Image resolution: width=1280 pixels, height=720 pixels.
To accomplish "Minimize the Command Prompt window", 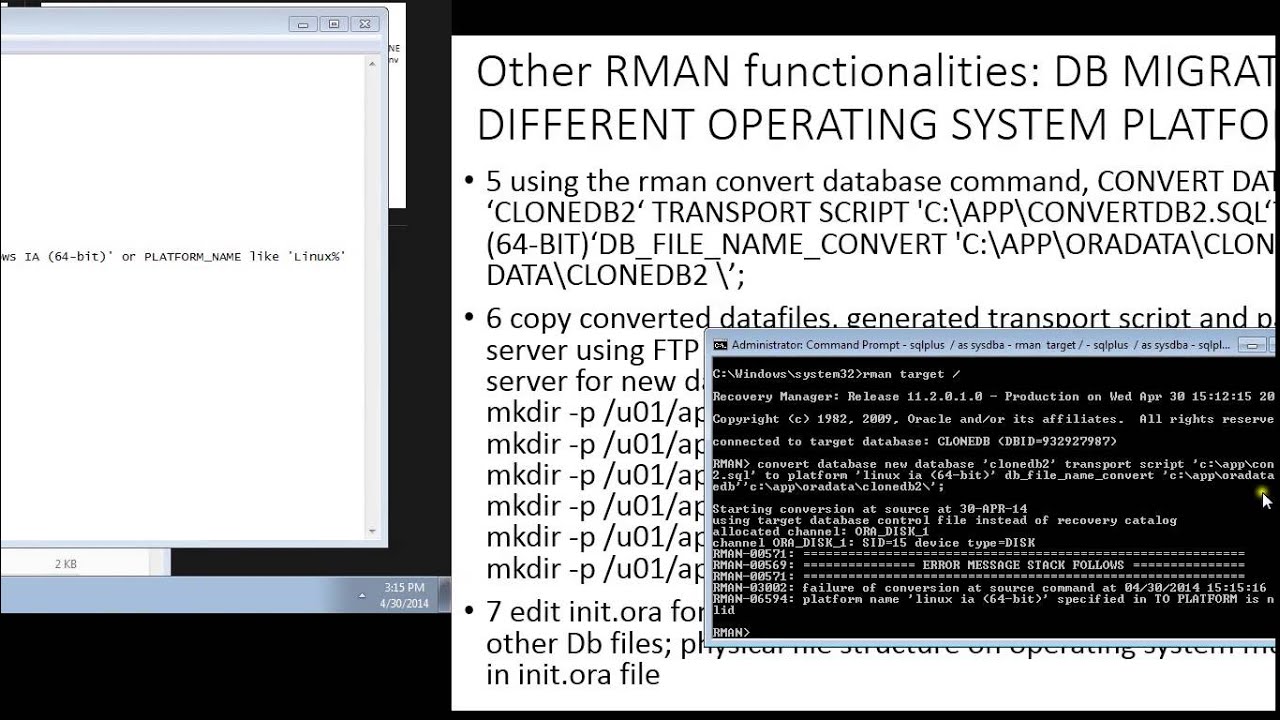I will [1251, 345].
